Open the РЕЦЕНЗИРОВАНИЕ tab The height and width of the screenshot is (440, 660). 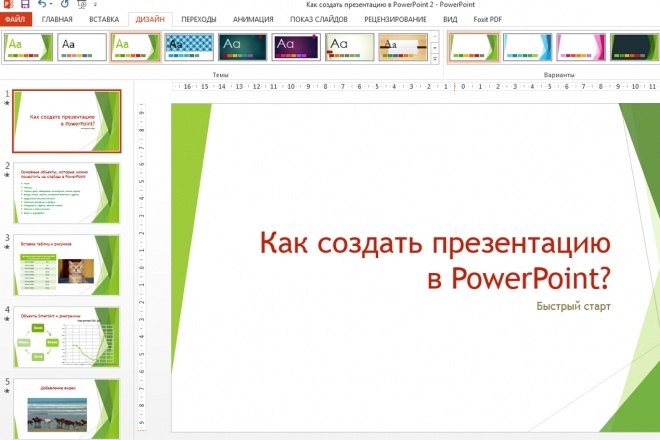click(x=395, y=19)
